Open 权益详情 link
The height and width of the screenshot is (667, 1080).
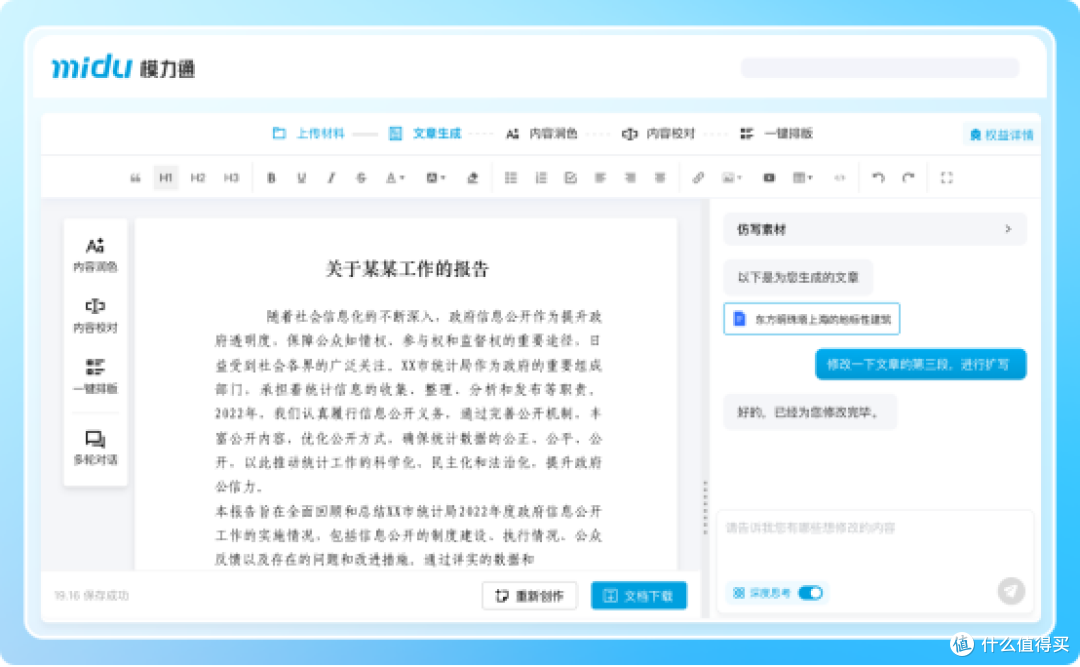click(x=1001, y=135)
